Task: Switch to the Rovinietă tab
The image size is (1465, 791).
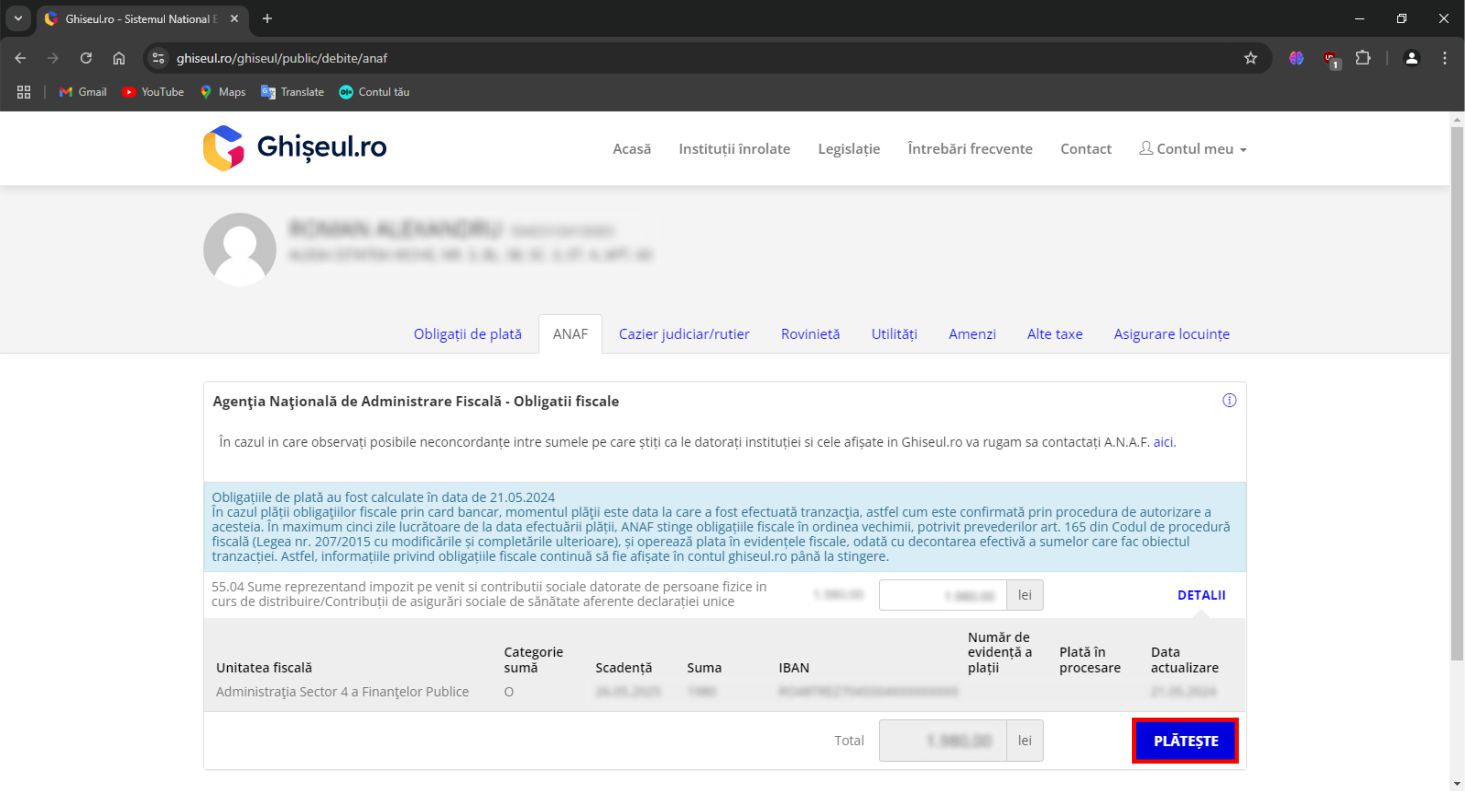Action: [x=810, y=334]
